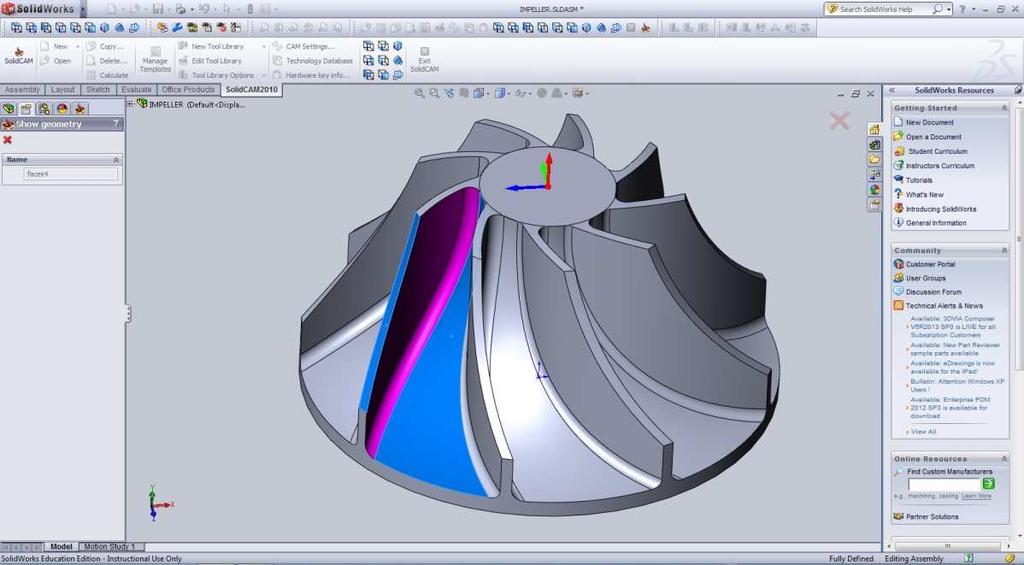This screenshot has height=565, width=1024.
Task: Click the wrench icon in toolbar
Action: (177, 27)
